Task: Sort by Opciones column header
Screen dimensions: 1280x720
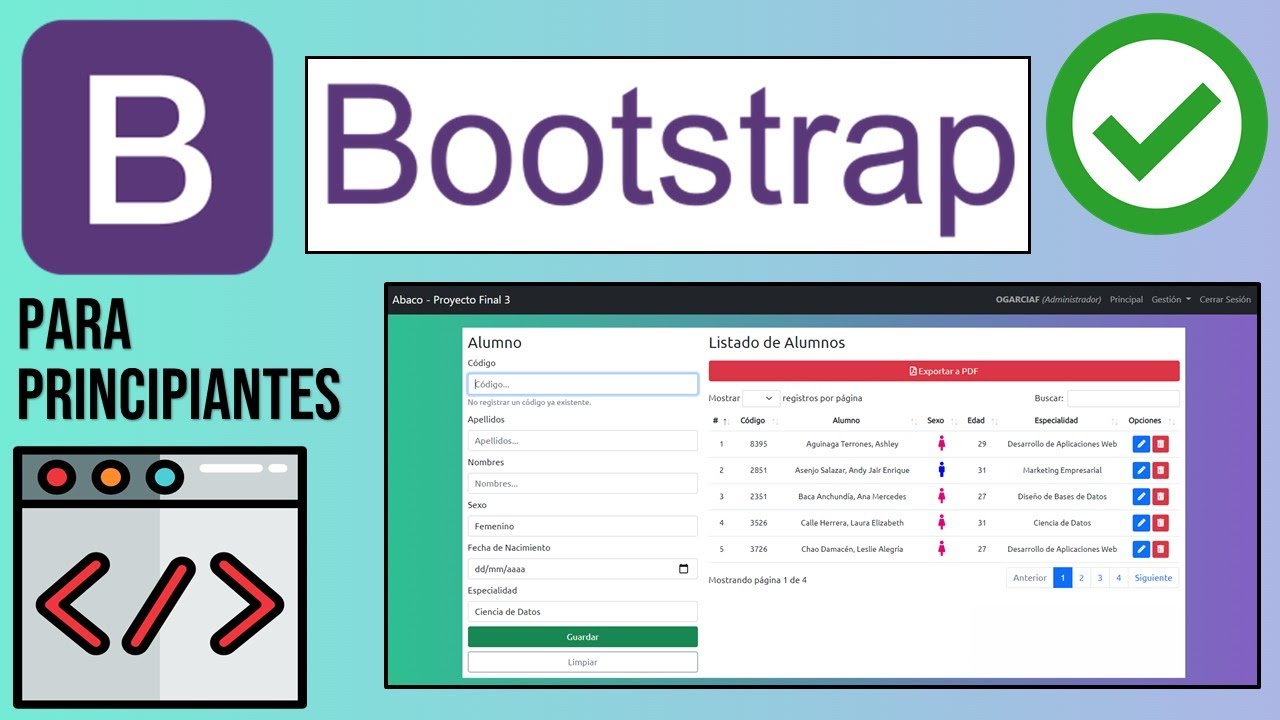Action: [x=1151, y=421]
